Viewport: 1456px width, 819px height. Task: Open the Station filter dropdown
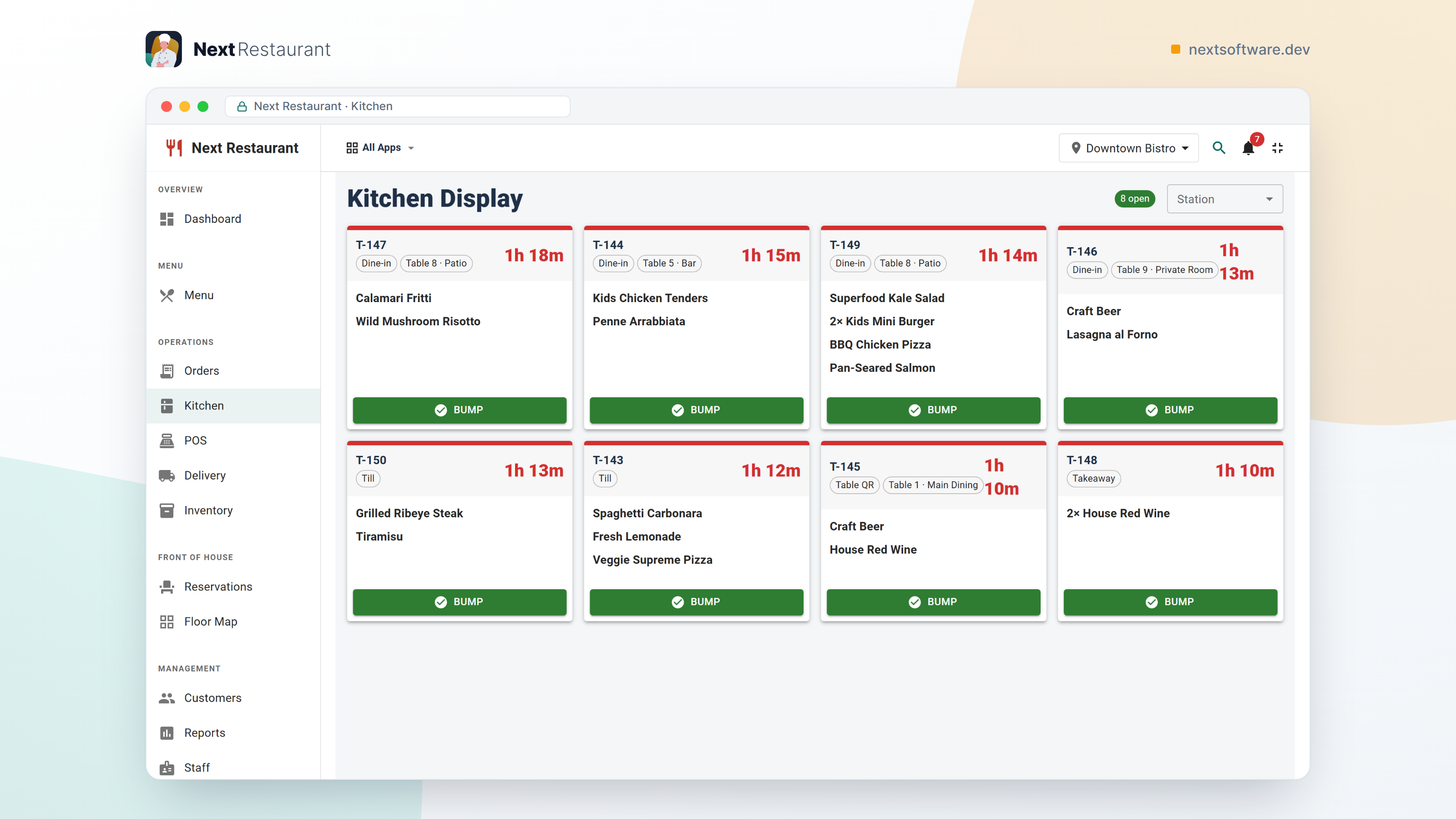[x=1225, y=199]
